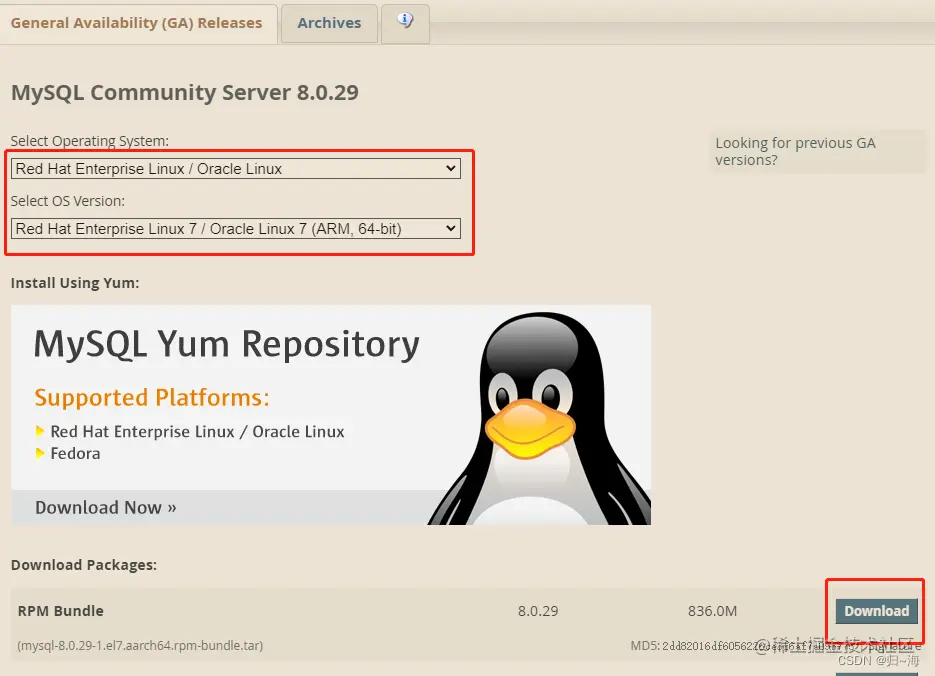This screenshot has height=676, width=935.
Task: Click the 'Supported Platforms:' orange heading
Action: pos(152,398)
